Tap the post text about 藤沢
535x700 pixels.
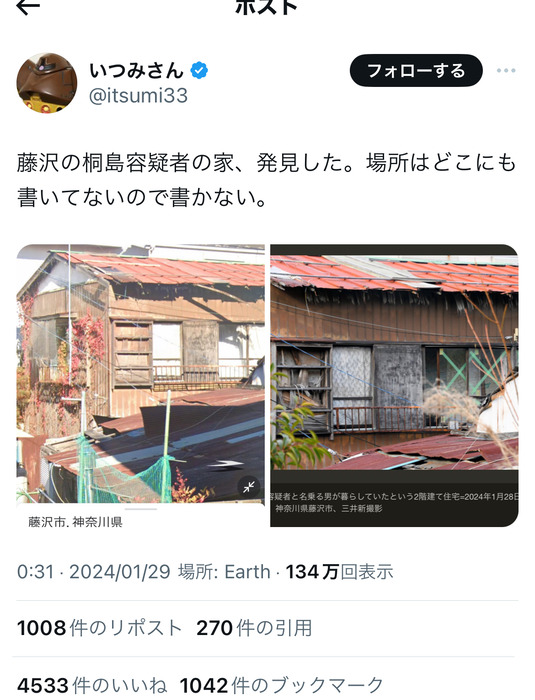pos(267,180)
